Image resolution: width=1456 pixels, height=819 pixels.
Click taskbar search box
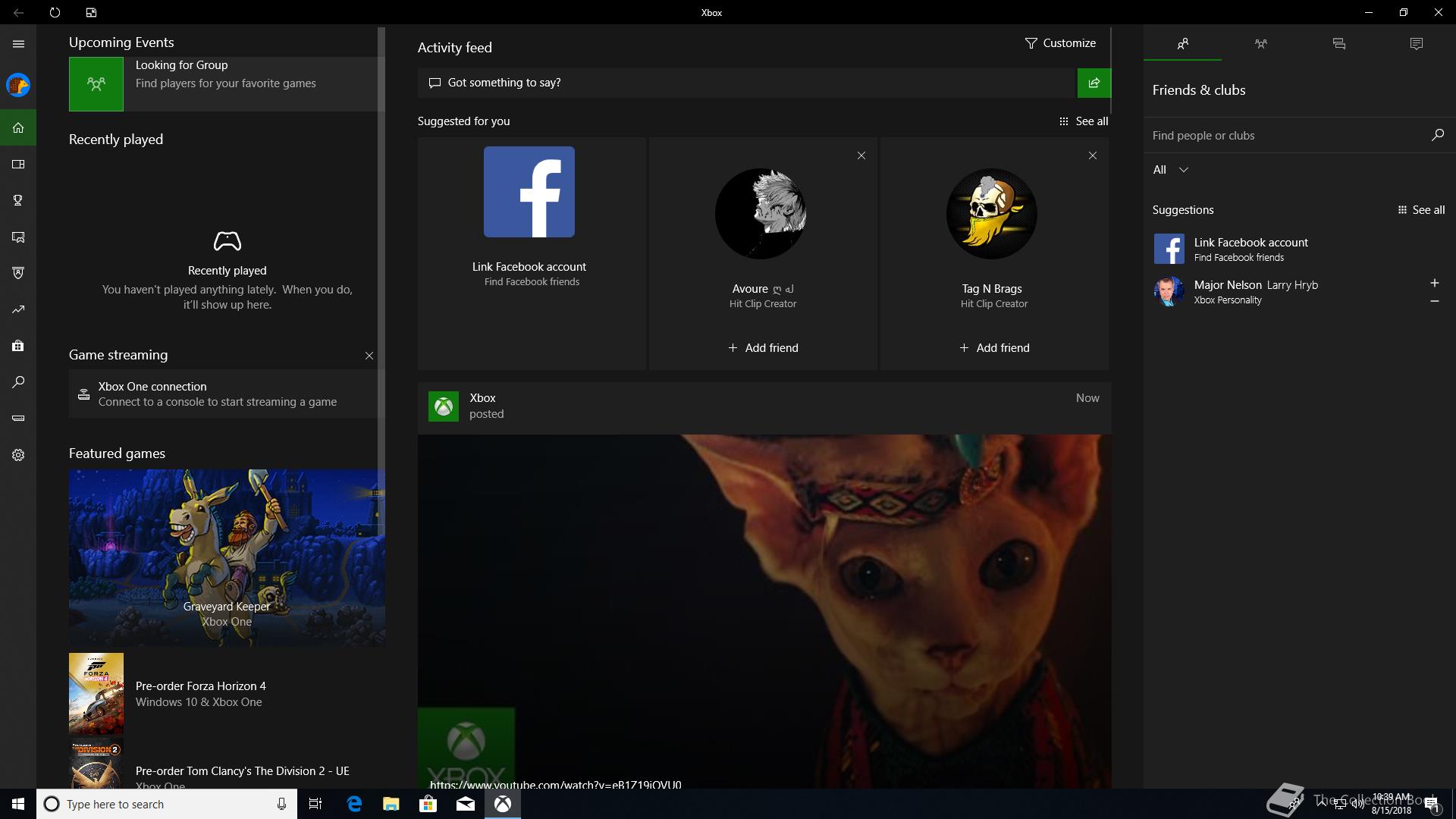coord(167,804)
